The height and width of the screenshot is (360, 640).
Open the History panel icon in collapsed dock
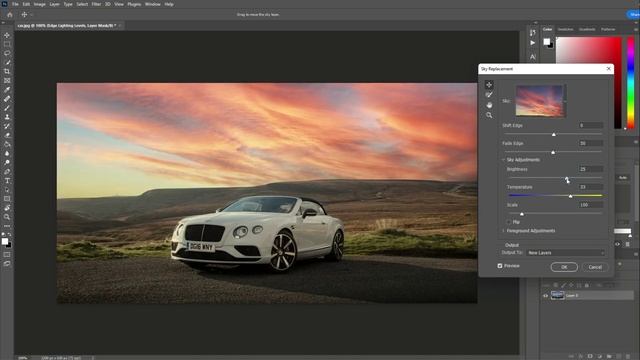tap(533, 32)
